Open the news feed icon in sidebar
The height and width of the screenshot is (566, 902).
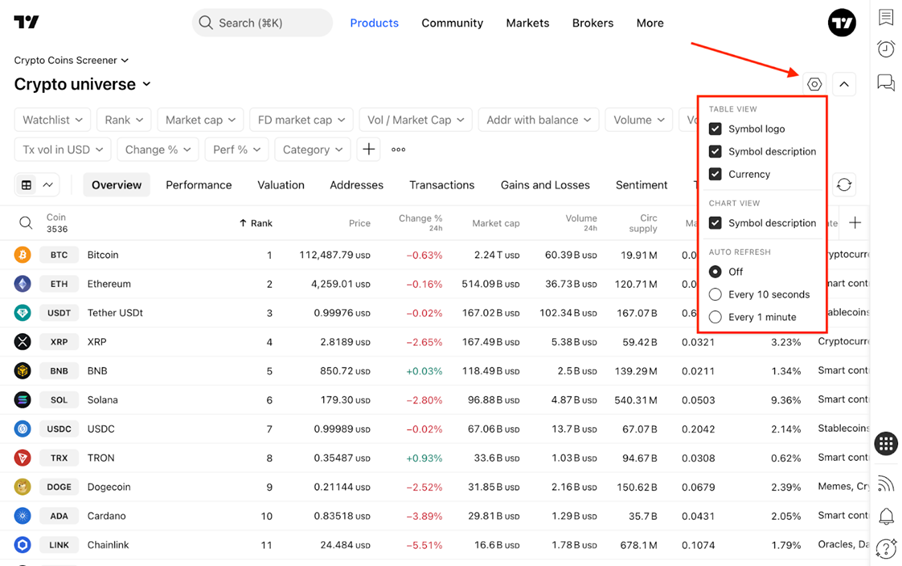886,483
